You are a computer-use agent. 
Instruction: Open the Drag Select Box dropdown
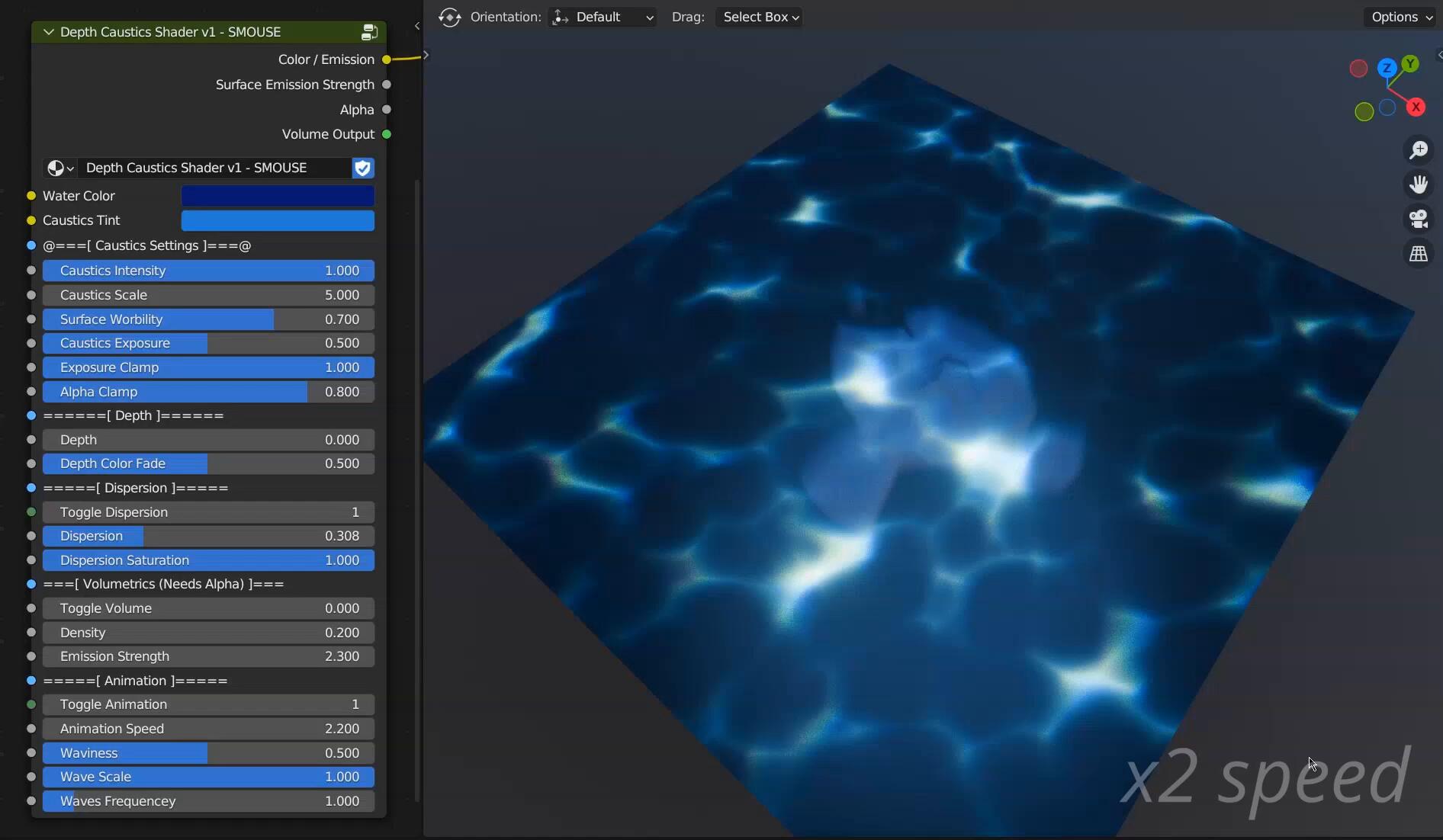[760, 17]
